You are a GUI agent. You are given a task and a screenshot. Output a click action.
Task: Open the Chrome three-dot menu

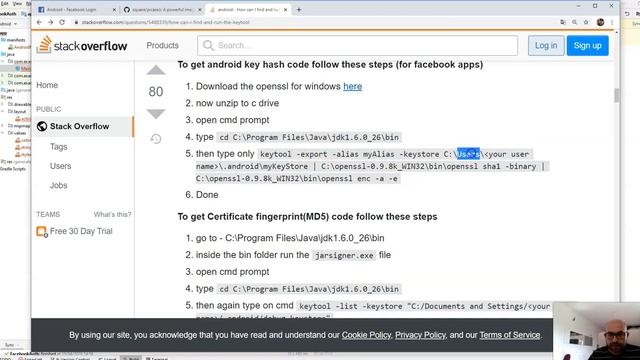[612, 22]
